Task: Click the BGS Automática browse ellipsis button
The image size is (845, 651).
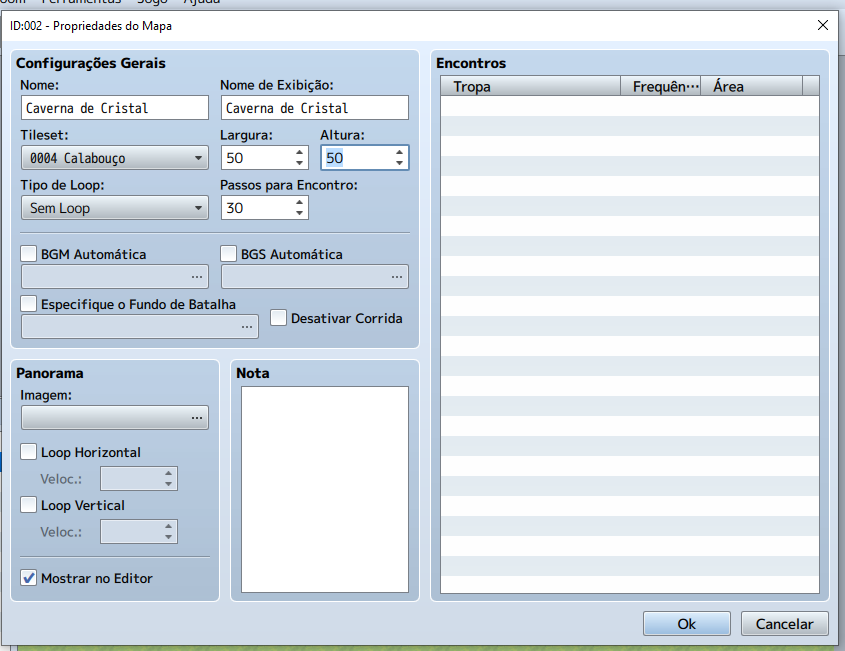Action: click(x=396, y=276)
